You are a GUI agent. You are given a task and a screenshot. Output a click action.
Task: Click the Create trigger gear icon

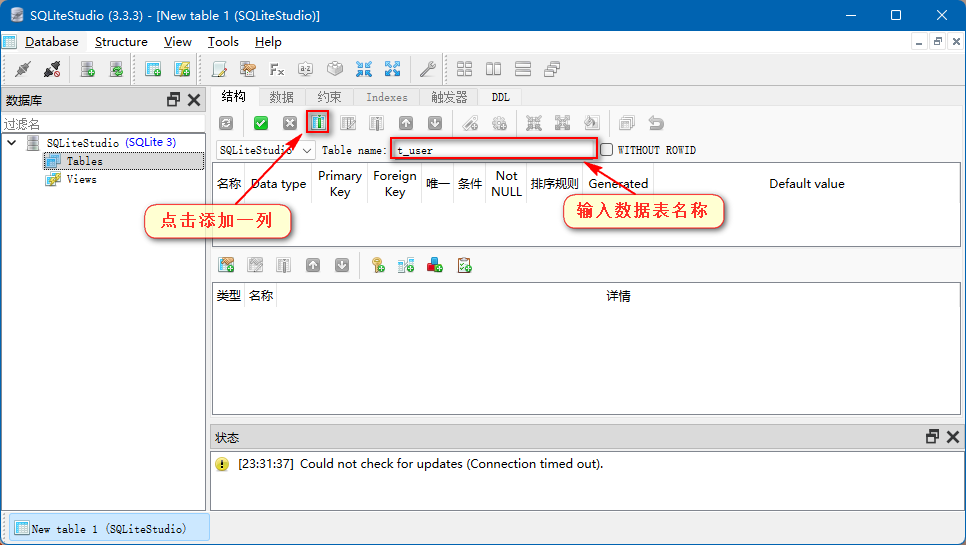pos(499,123)
